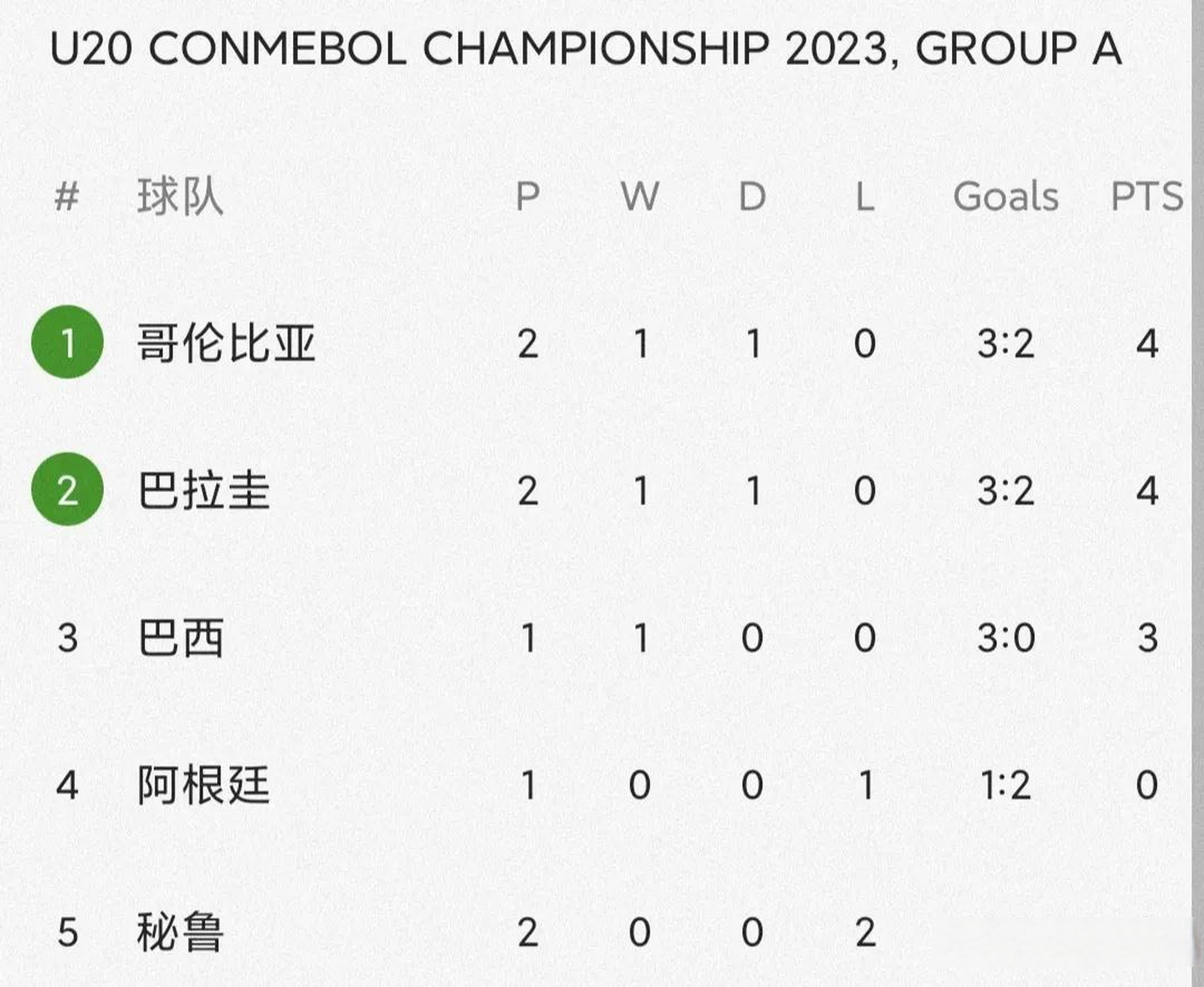
Task: Click the # rank column header
Action: pos(67,196)
